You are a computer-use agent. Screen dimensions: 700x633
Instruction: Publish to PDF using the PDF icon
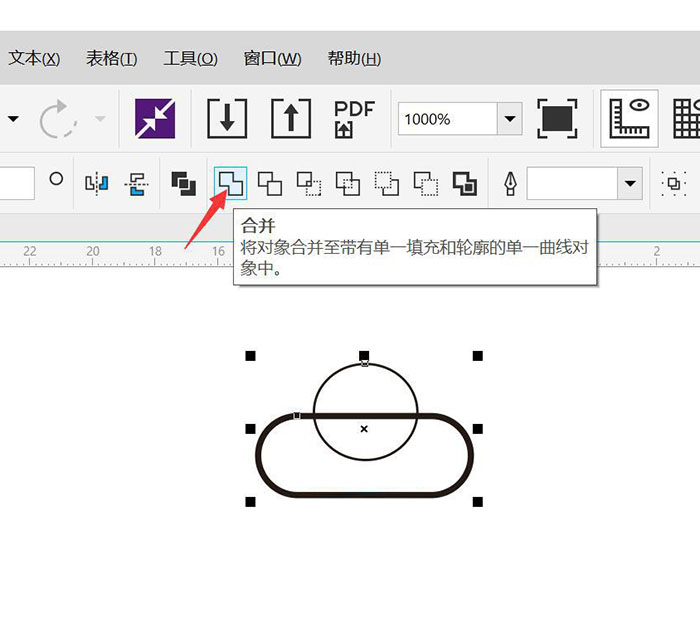(x=354, y=119)
